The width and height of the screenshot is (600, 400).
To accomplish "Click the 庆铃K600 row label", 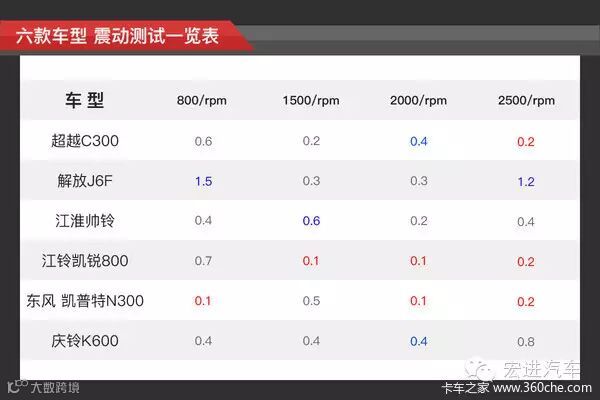I will [85, 341].
